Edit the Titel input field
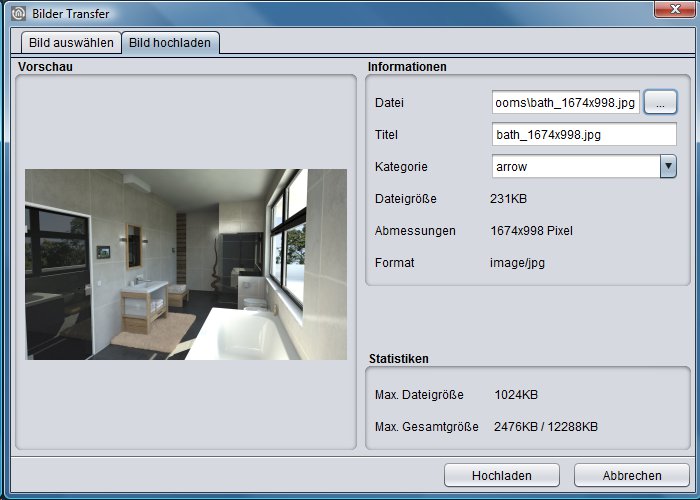700x500 pixels. (584, 134)
